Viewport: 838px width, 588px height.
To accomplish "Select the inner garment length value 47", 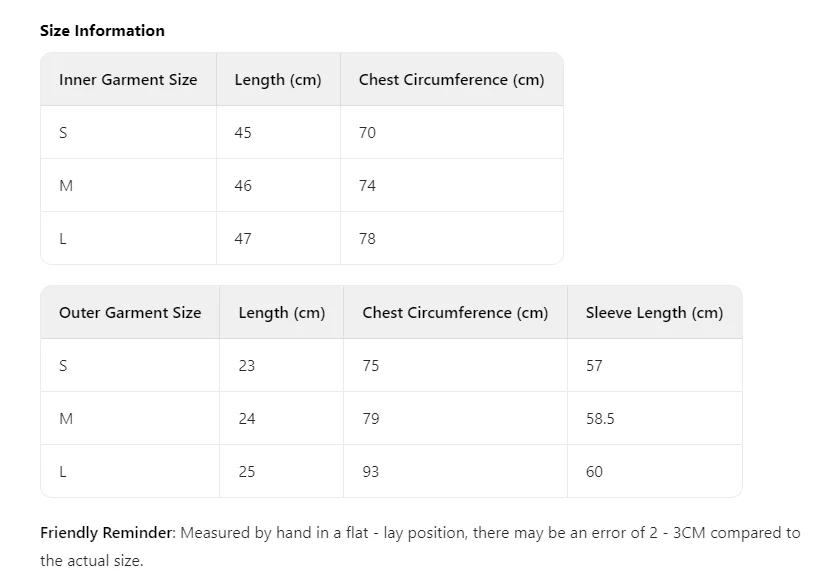I will tap(243, 239).
